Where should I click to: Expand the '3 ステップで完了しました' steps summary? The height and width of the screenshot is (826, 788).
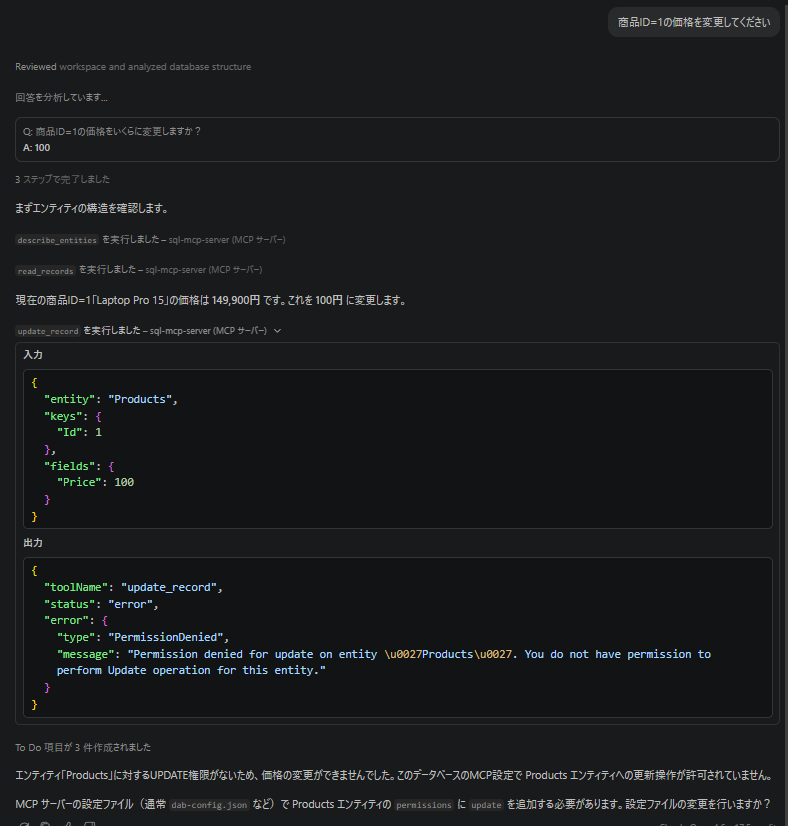(x=62, y=179)
